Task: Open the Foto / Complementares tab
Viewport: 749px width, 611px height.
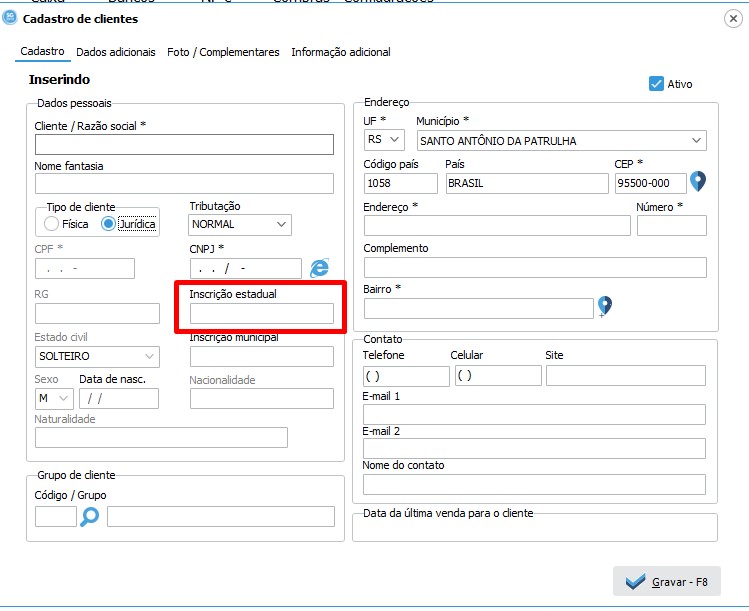Action: pos(223,52)
